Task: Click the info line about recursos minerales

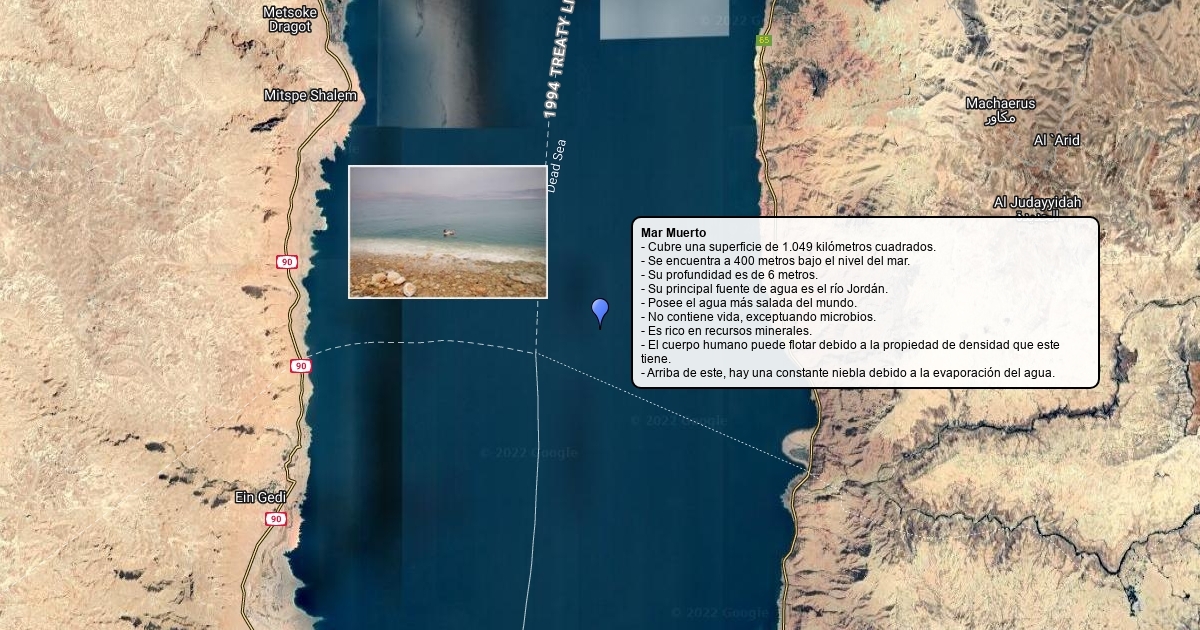Action: (x=726, y=331)
